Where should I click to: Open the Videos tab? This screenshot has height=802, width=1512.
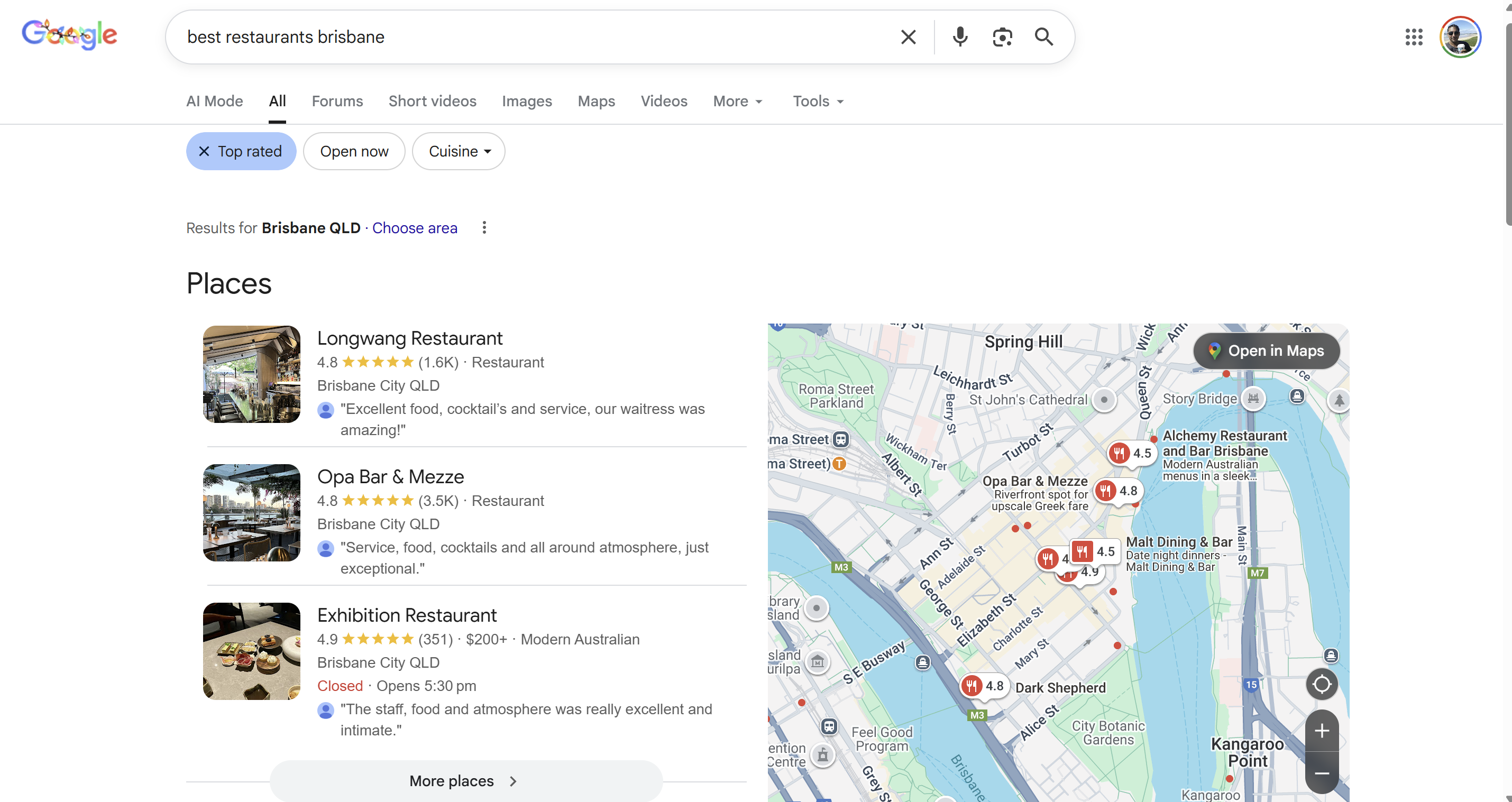coord(663,101)
